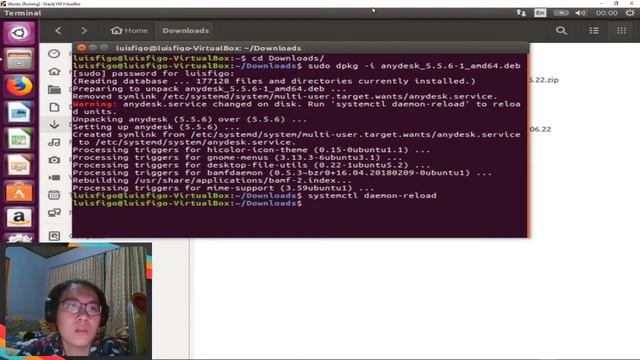Screen dimensions: 640x360
Task: Switch Files to list view
Action: (594, 31)
